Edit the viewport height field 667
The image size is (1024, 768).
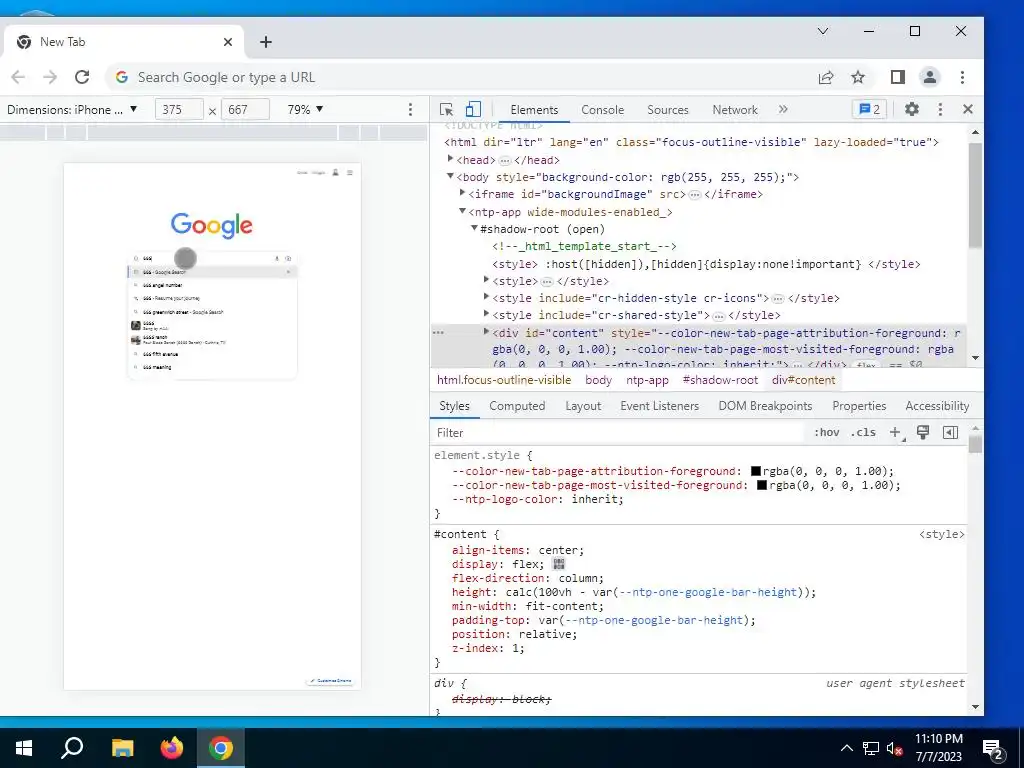click(246, 109)
